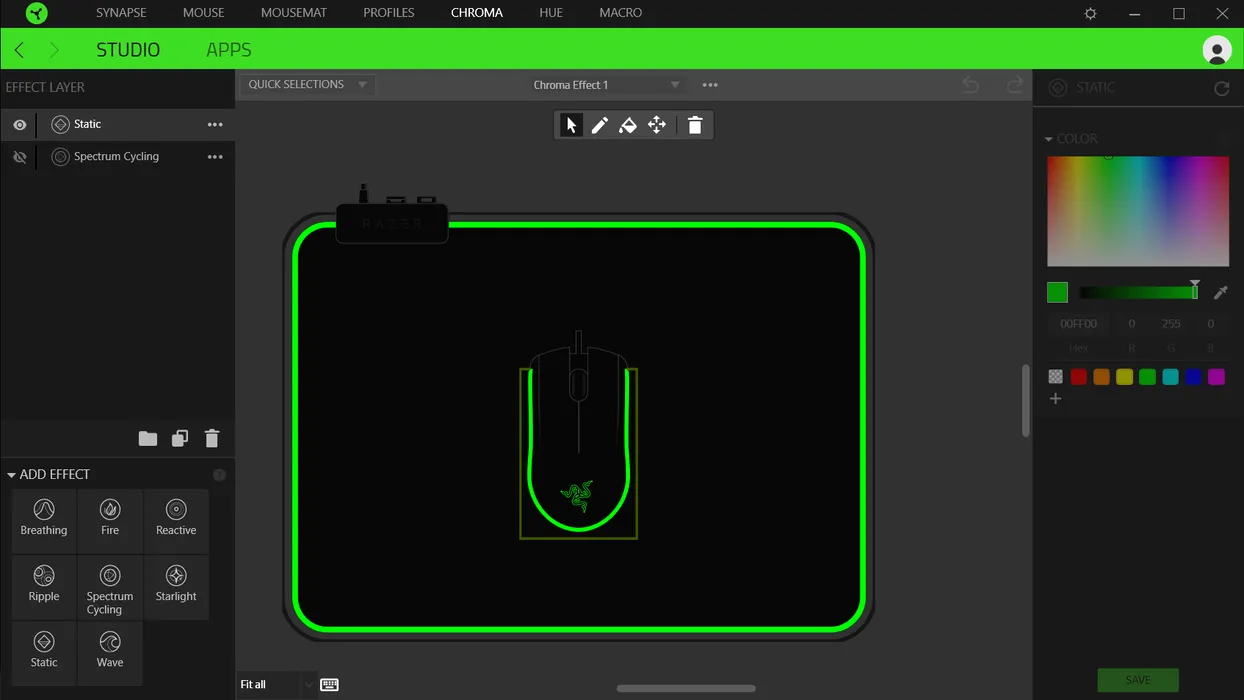The width and height of the screenshot is (1244, 700).
Task: Add the Static effect tile
Action: tap(44, 653)
